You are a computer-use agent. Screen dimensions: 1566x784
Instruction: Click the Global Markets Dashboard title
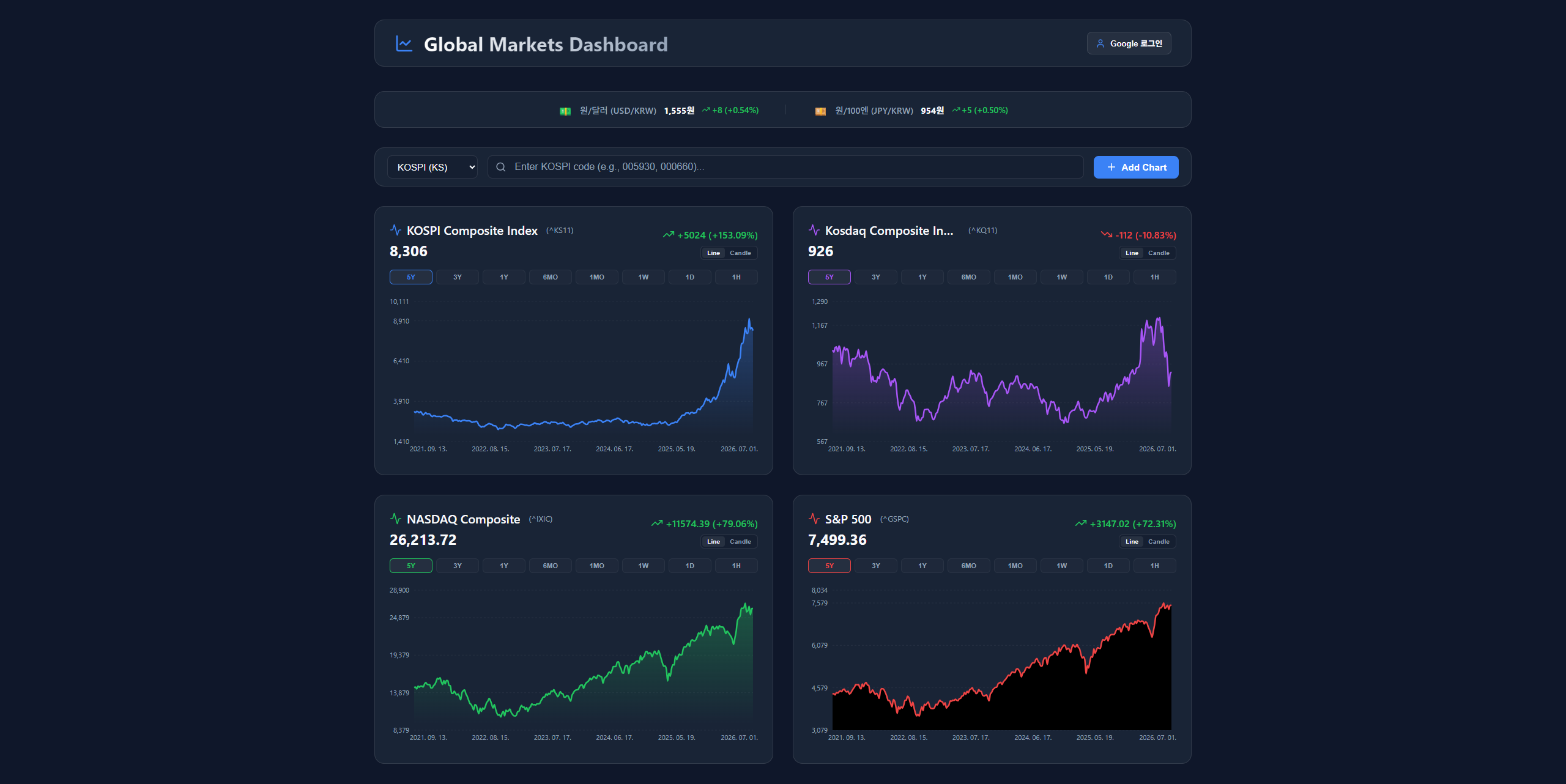[x=546, y=45]
